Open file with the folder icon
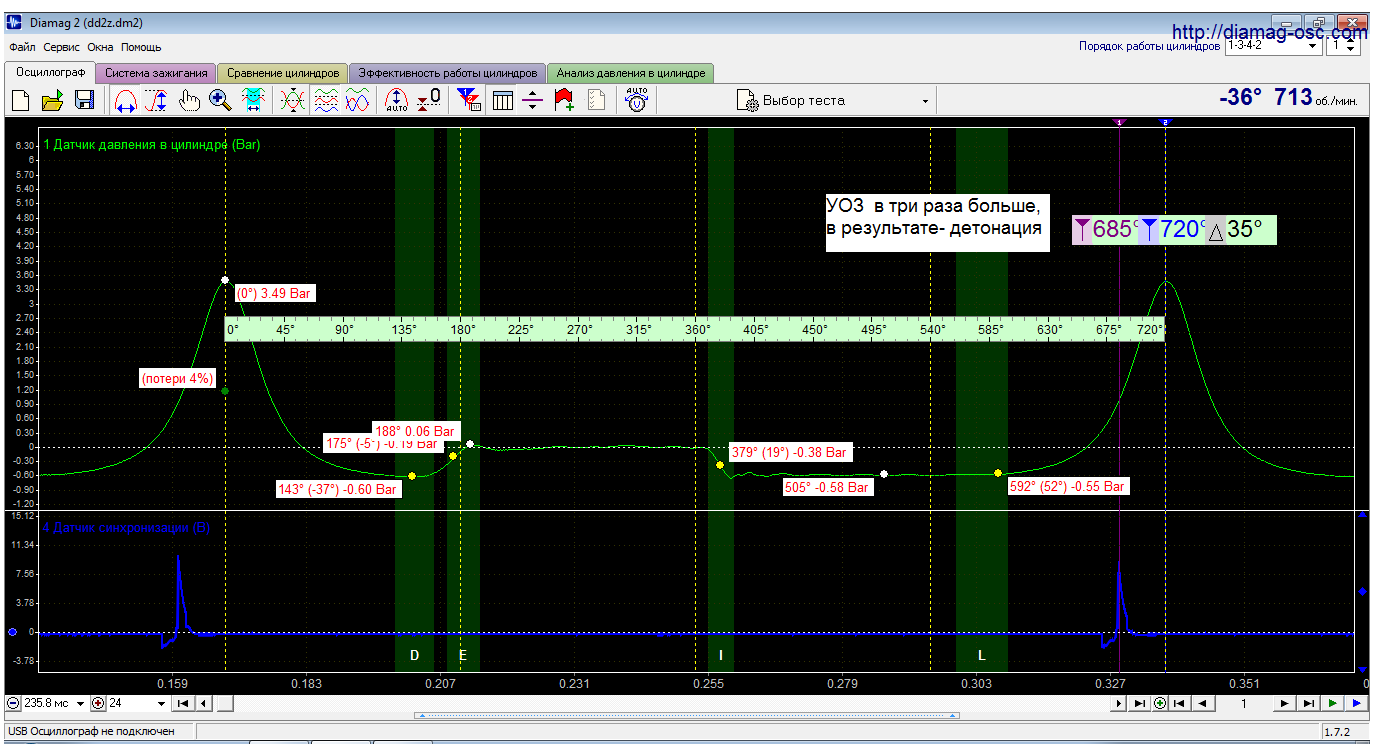Image resolution: width=1382 pixels, height=744 pixels. point(53,100)
